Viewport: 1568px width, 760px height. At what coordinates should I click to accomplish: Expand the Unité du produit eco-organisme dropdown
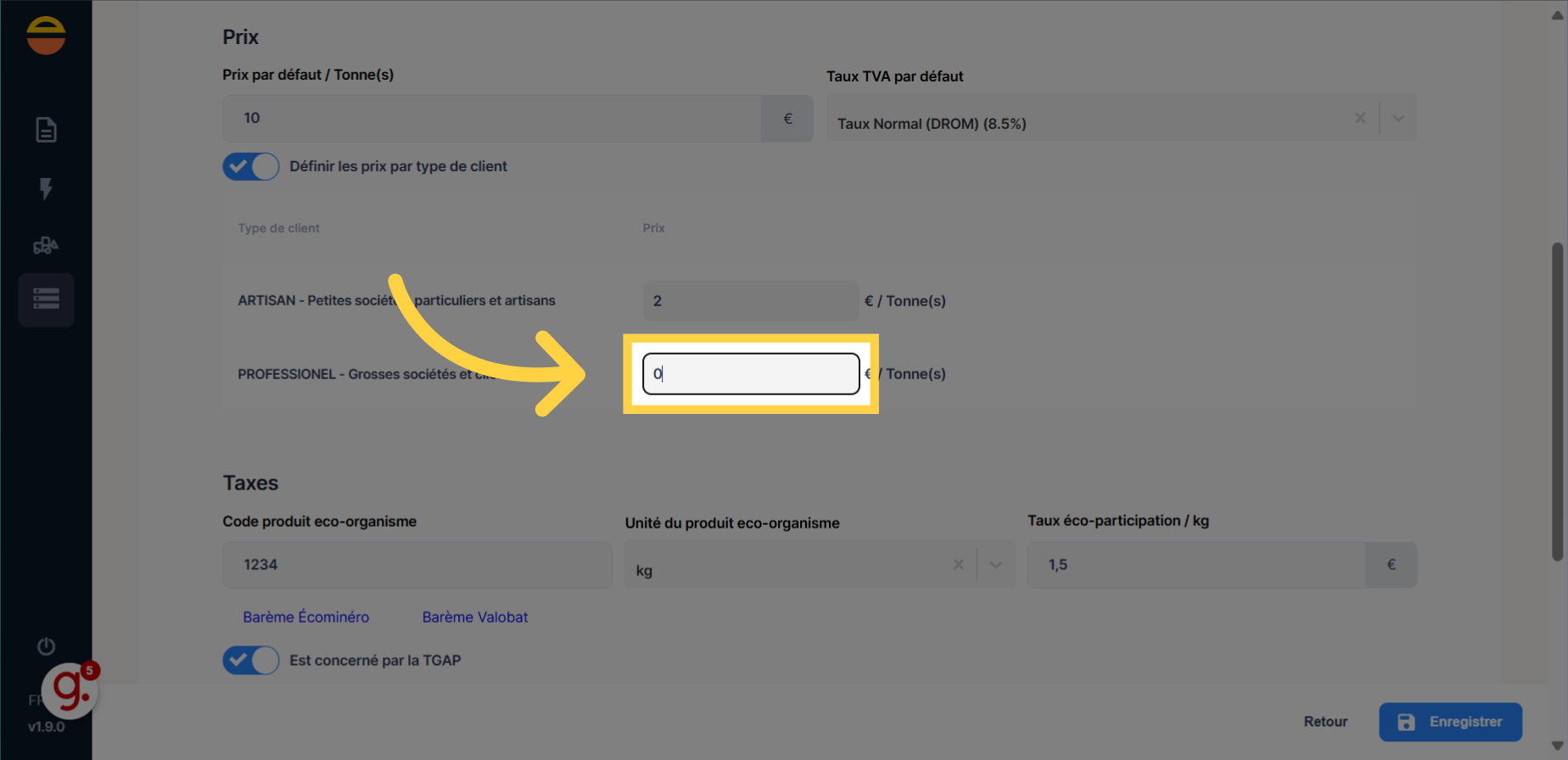[x=995, y=564]
